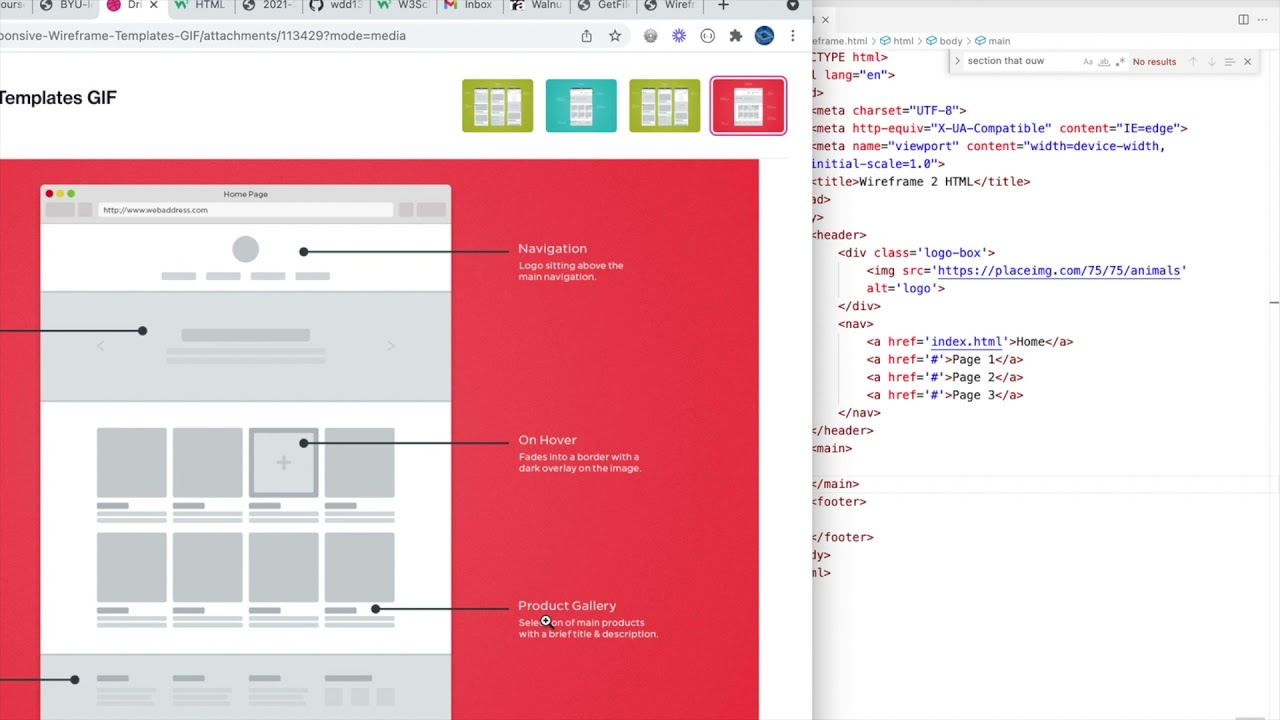The image size is (1280, 720).
Task: Select the red wireframe thumbnail
Action: pos(748,106)
